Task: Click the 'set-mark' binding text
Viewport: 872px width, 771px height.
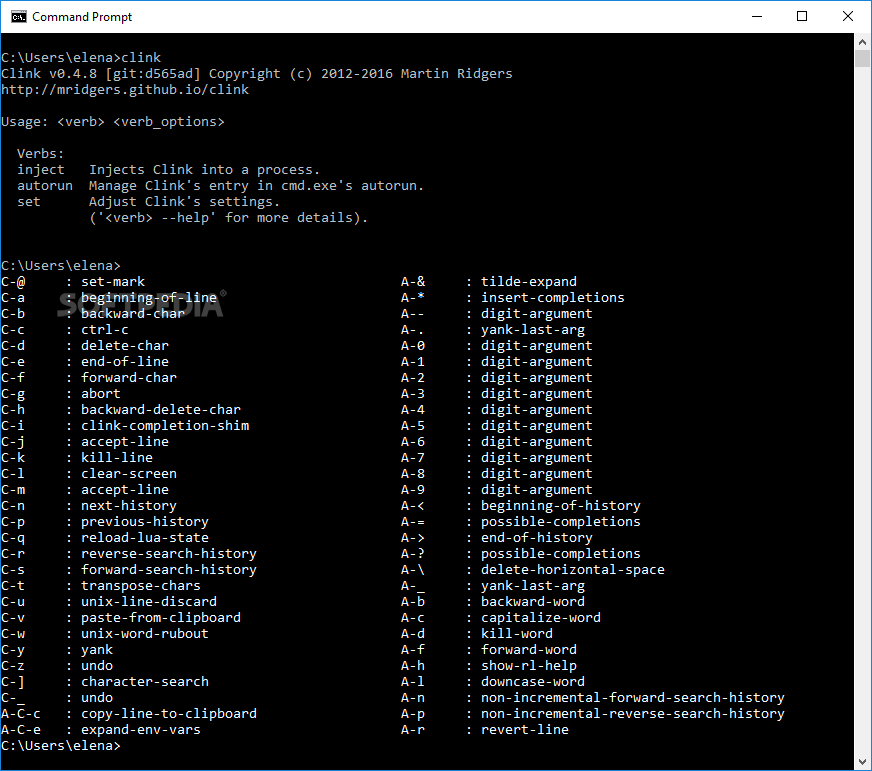Action: click(x=113, y=281)
